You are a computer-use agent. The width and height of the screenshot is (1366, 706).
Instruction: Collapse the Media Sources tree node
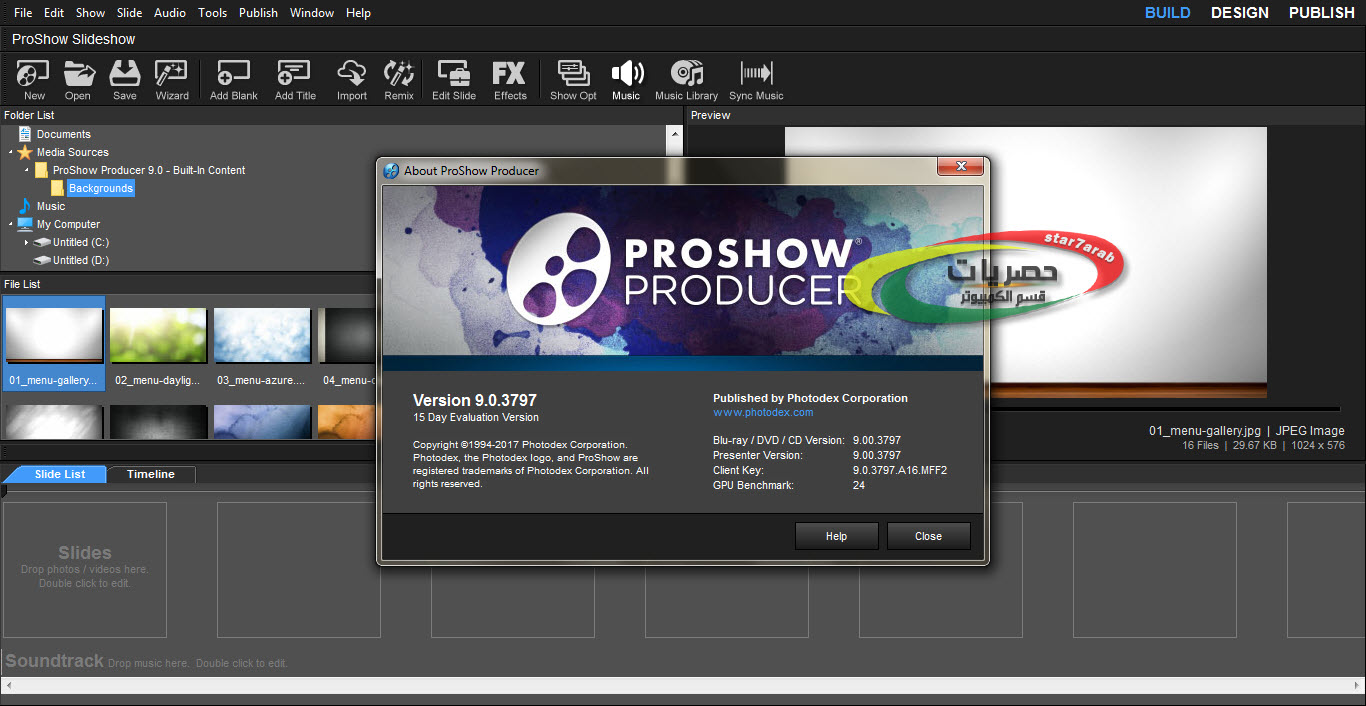[x=11, y=152]
